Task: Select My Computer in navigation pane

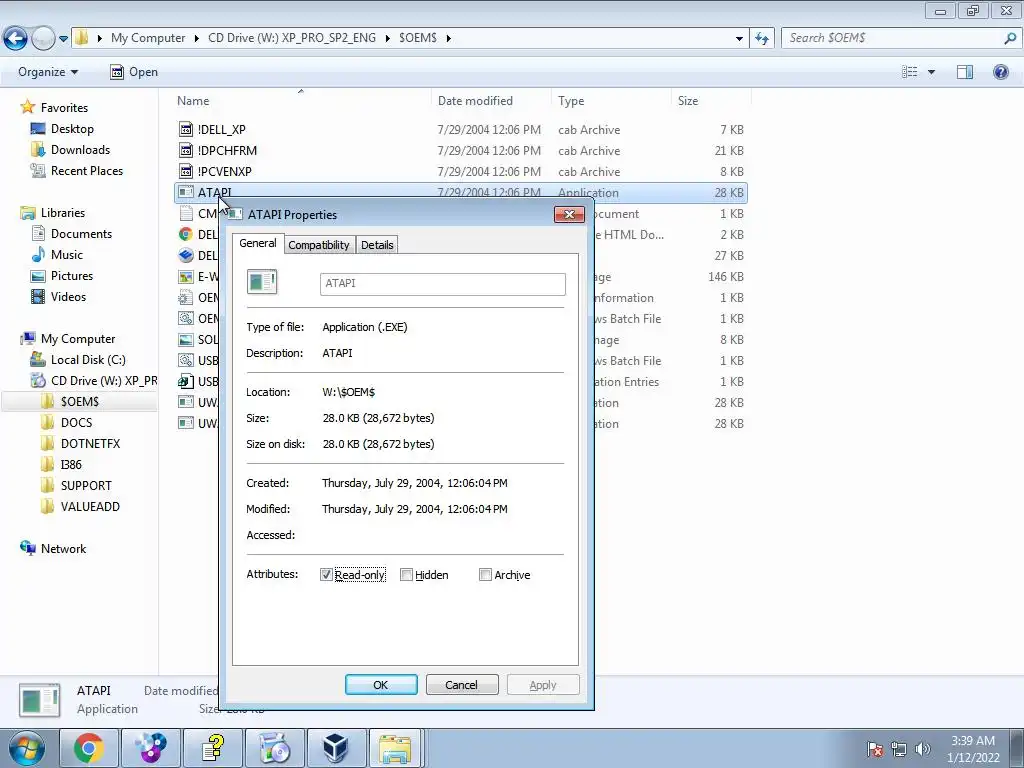Action: pyautogui.click(x=78, y=339)
